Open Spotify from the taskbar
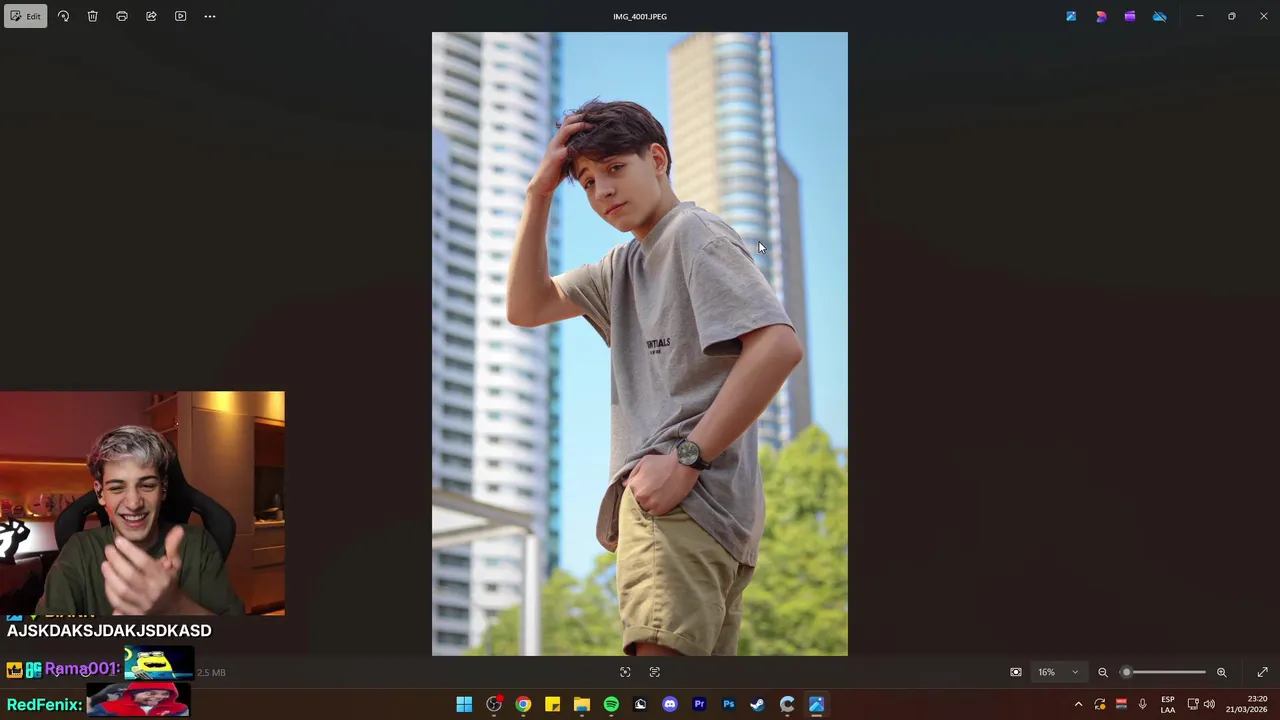 click(611, 704)
